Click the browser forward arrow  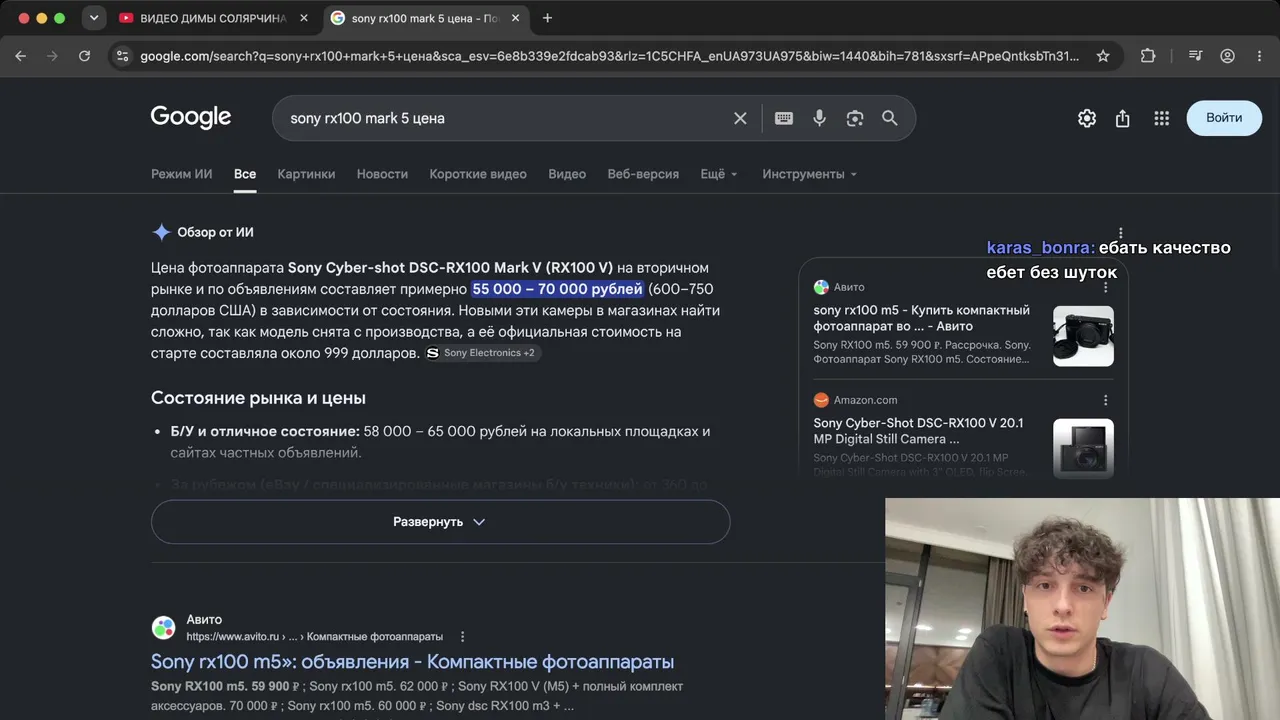[x=52, y=56]
